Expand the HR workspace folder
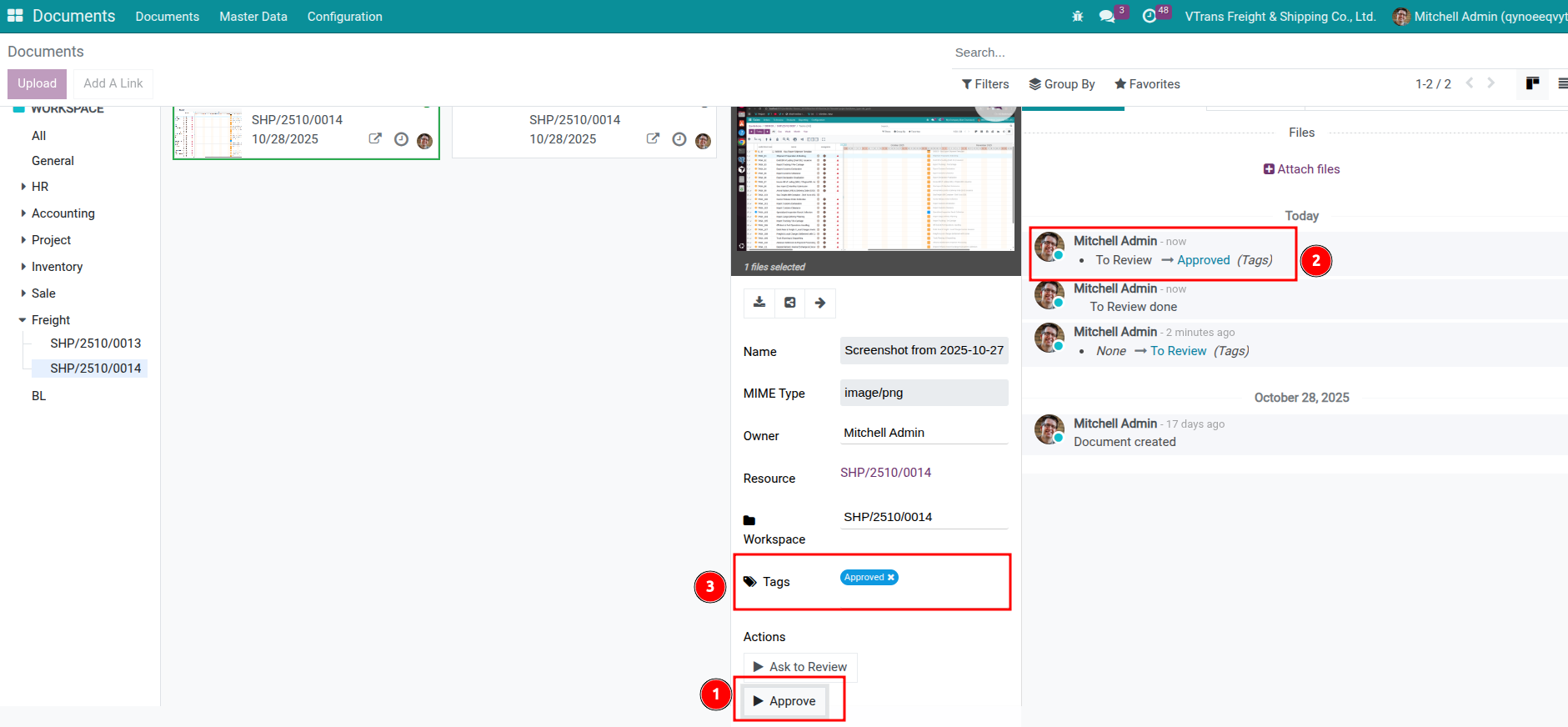Viewport: 1568px width, 727px height. click(23, 187)
